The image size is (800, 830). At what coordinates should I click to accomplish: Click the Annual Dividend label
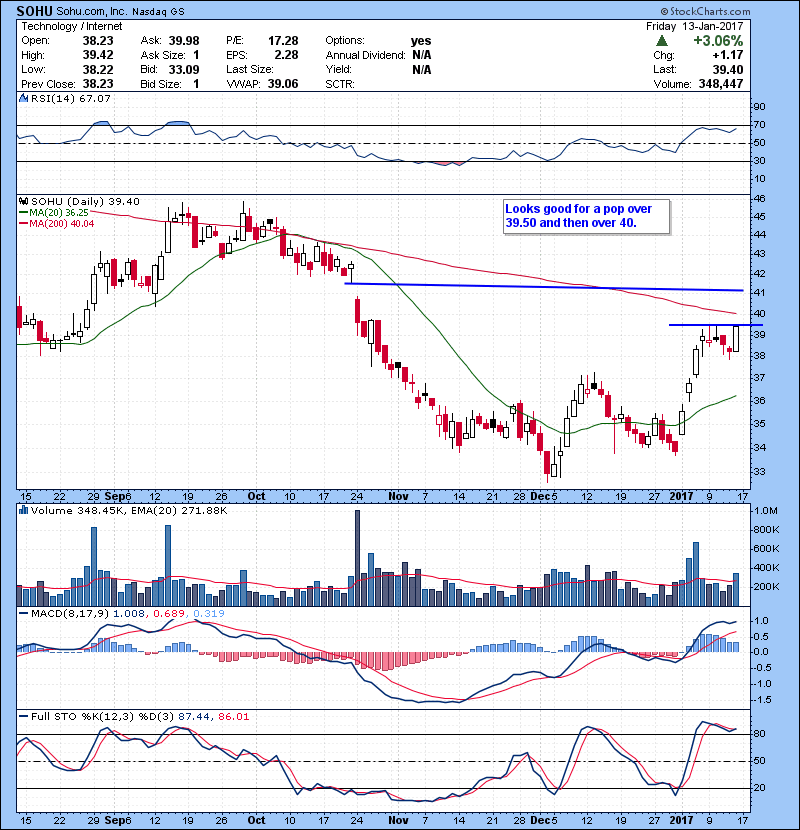point(365,55)
